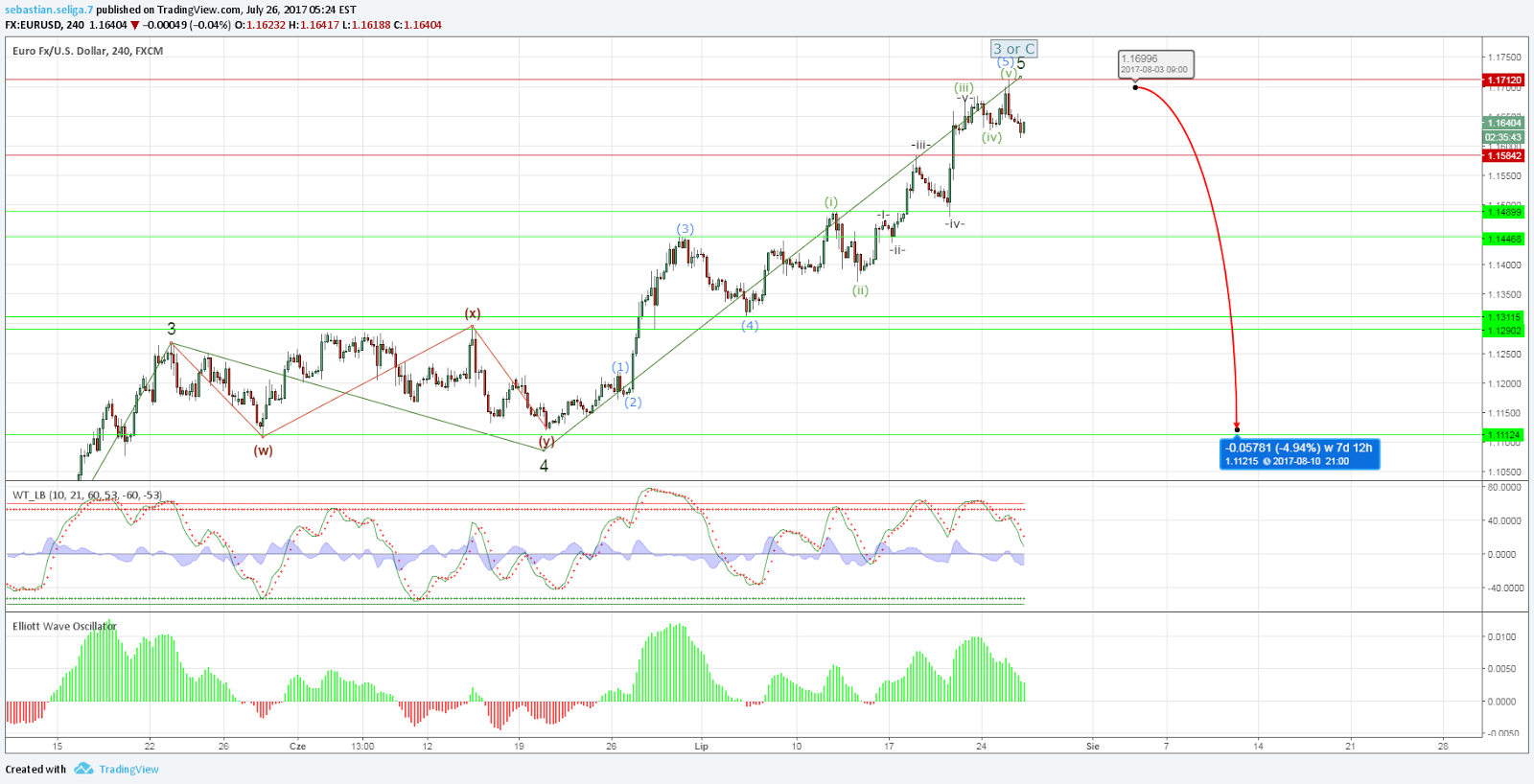The height and width of the screenshot is (784, 1534).
Task: Click the 1.12500 price scale value
Action: coord(1504,355)
